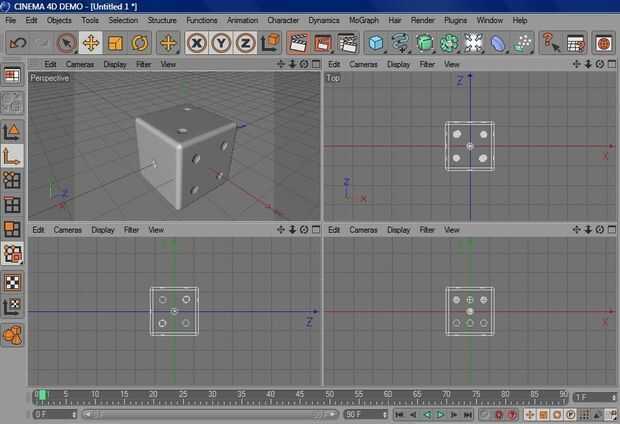Open the File menu

pos(11,20)
